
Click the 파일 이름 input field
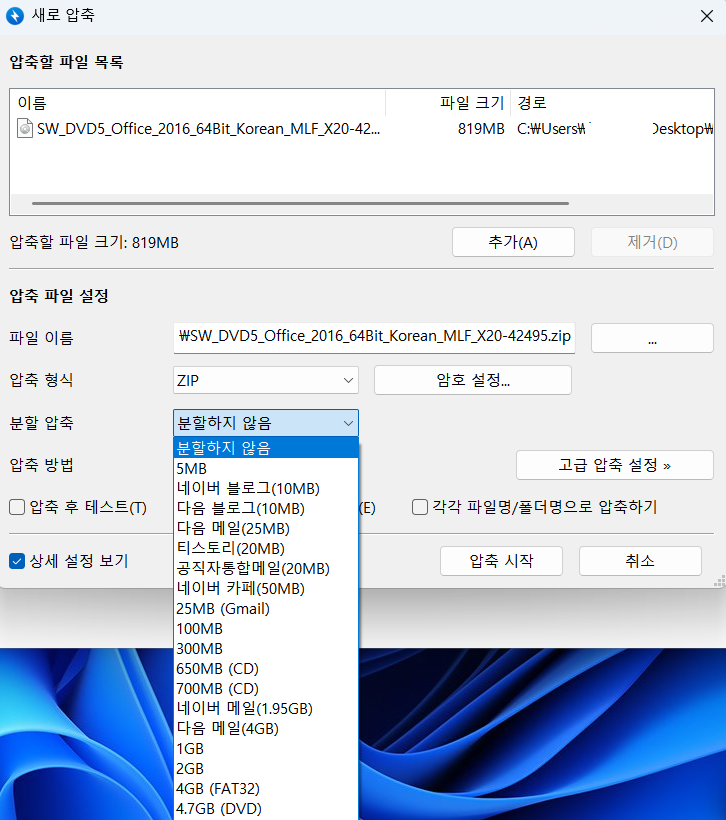374,338
